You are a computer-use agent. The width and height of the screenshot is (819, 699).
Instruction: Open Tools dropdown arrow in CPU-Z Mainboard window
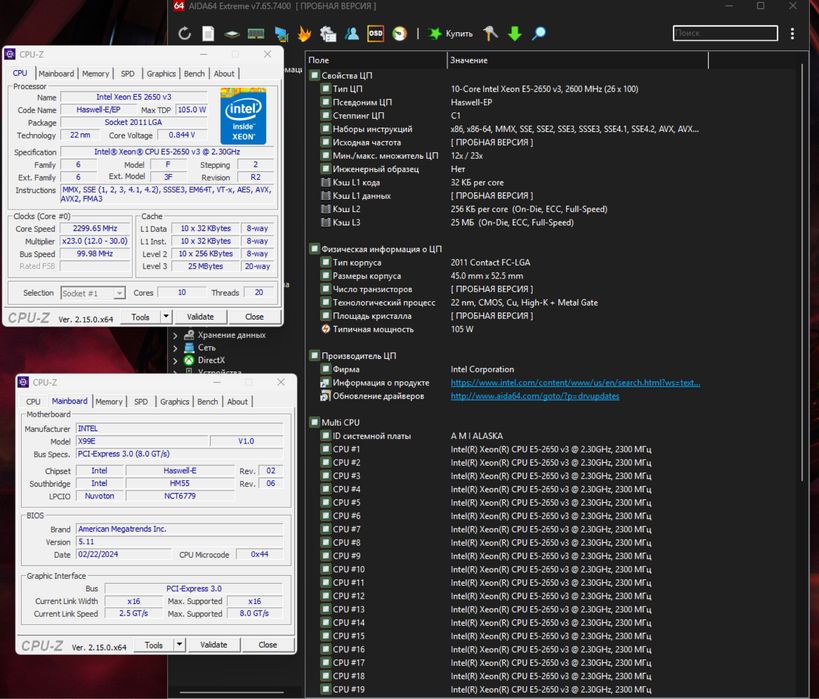[x=179, y=645]
